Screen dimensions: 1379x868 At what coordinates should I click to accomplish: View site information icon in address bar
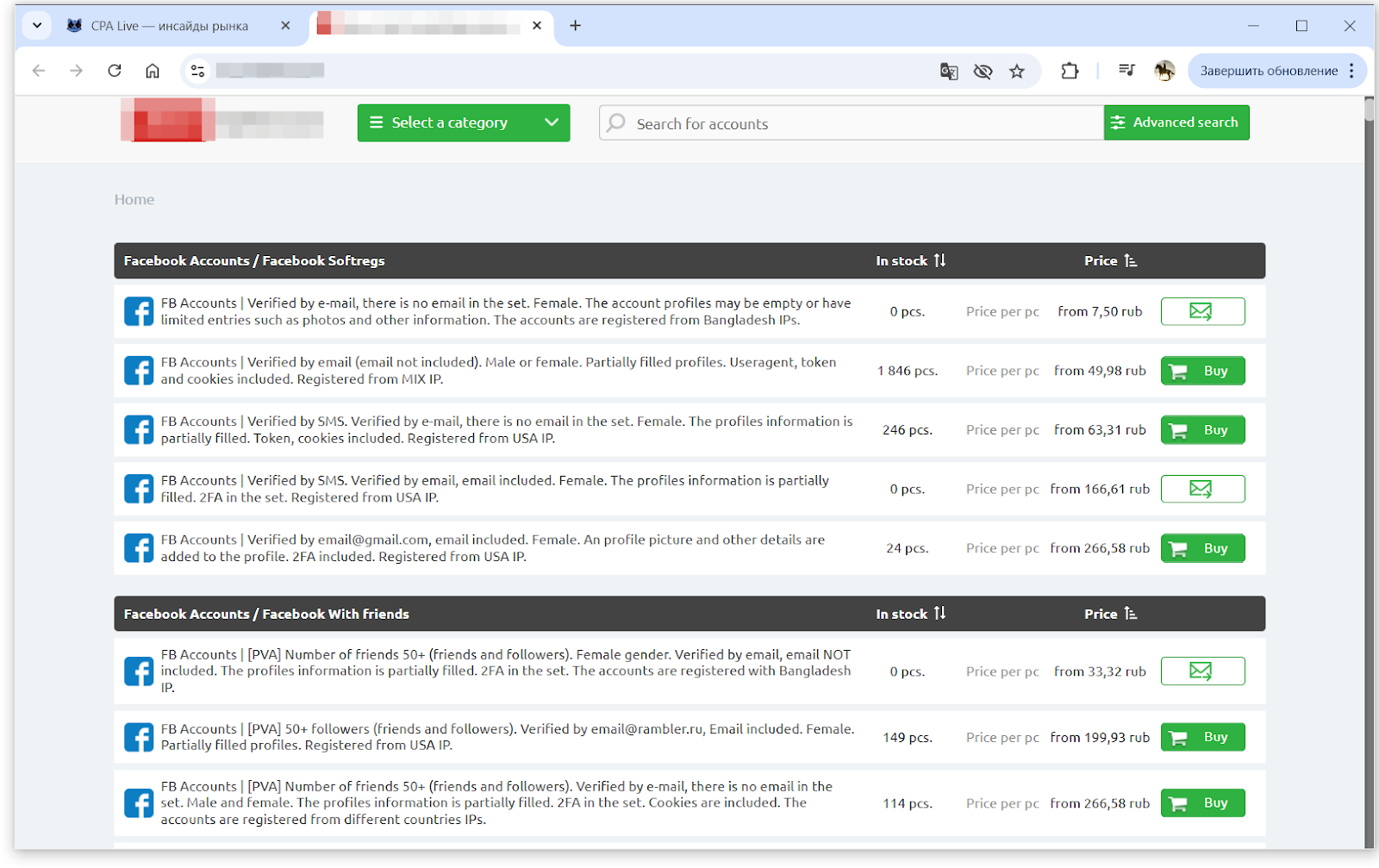tap(197, 71)
